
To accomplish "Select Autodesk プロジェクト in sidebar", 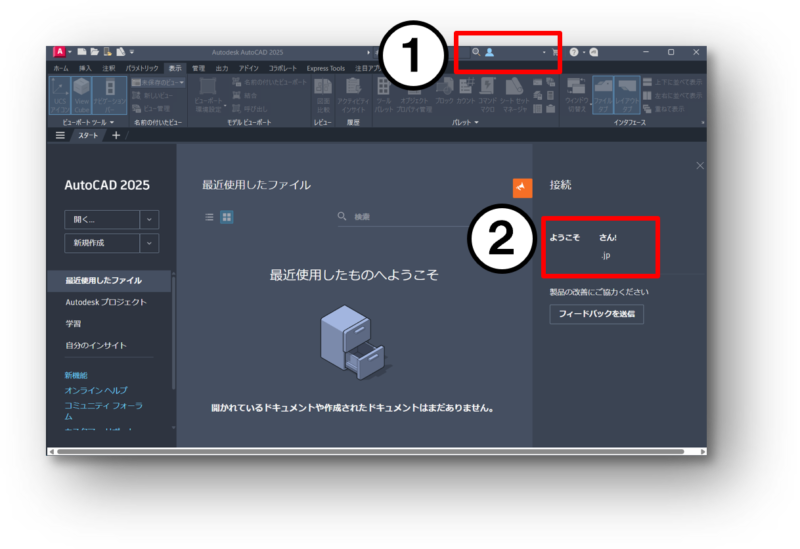I will tap(106, 302).
